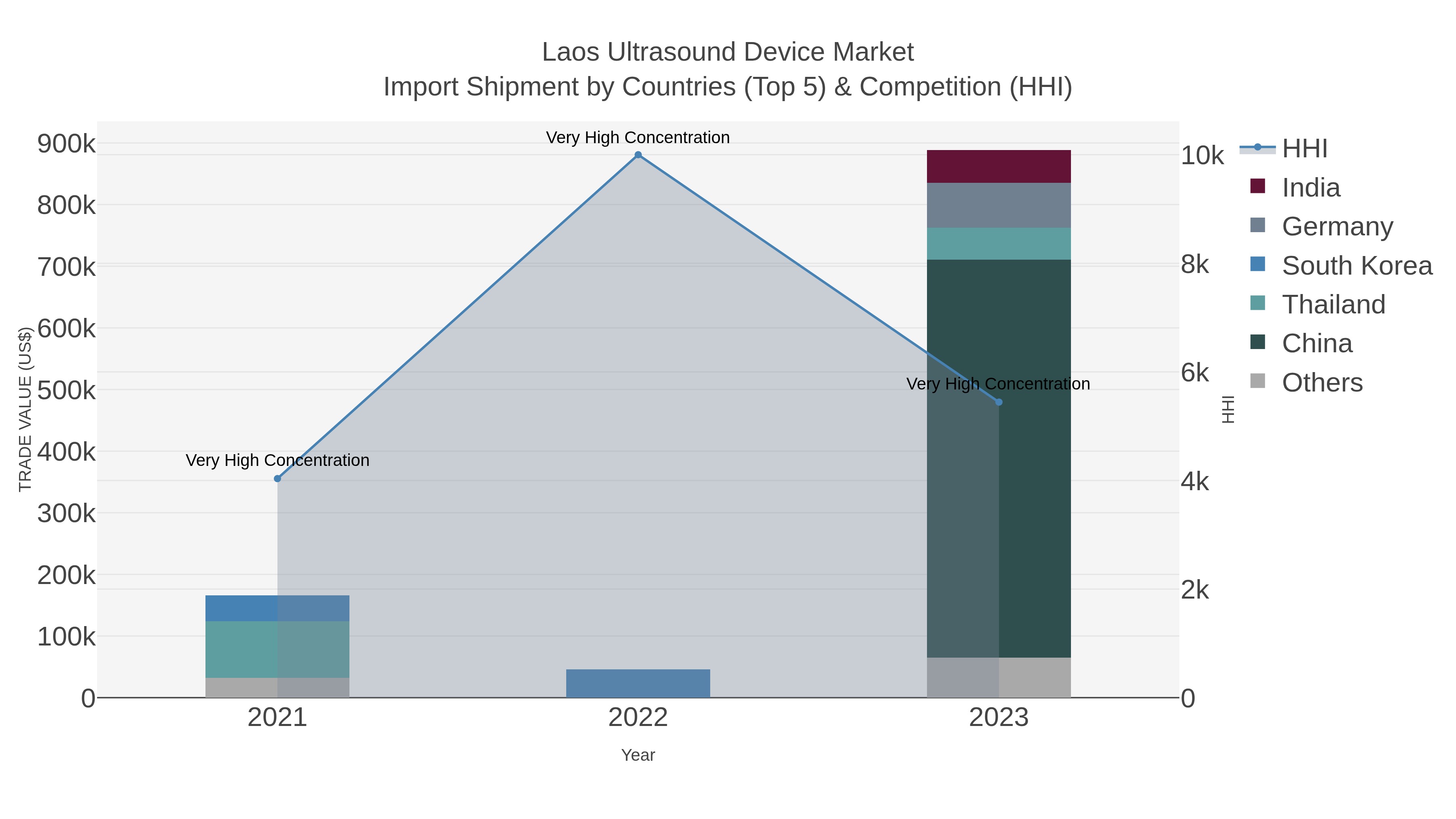Click the 'TRADE VALUE (US$)' axis title

(x=25, y=410)
